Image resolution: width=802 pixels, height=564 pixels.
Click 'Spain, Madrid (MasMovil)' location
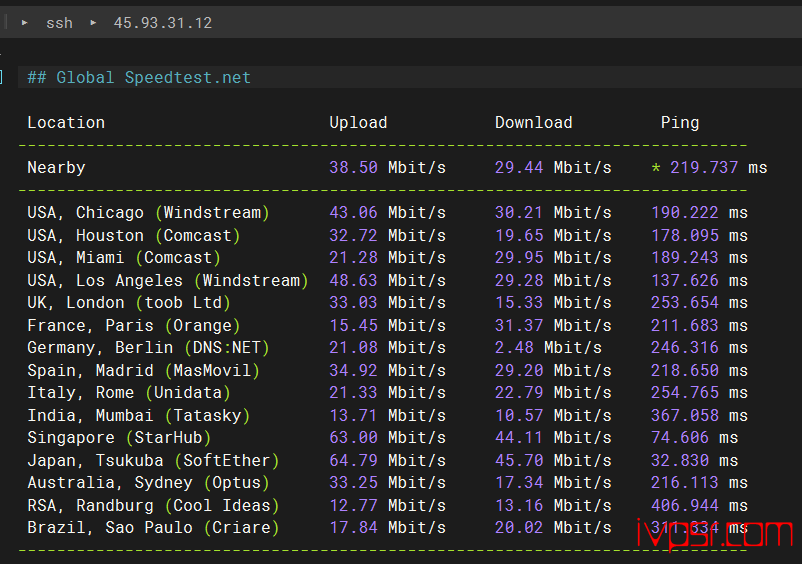click(143, 371)
